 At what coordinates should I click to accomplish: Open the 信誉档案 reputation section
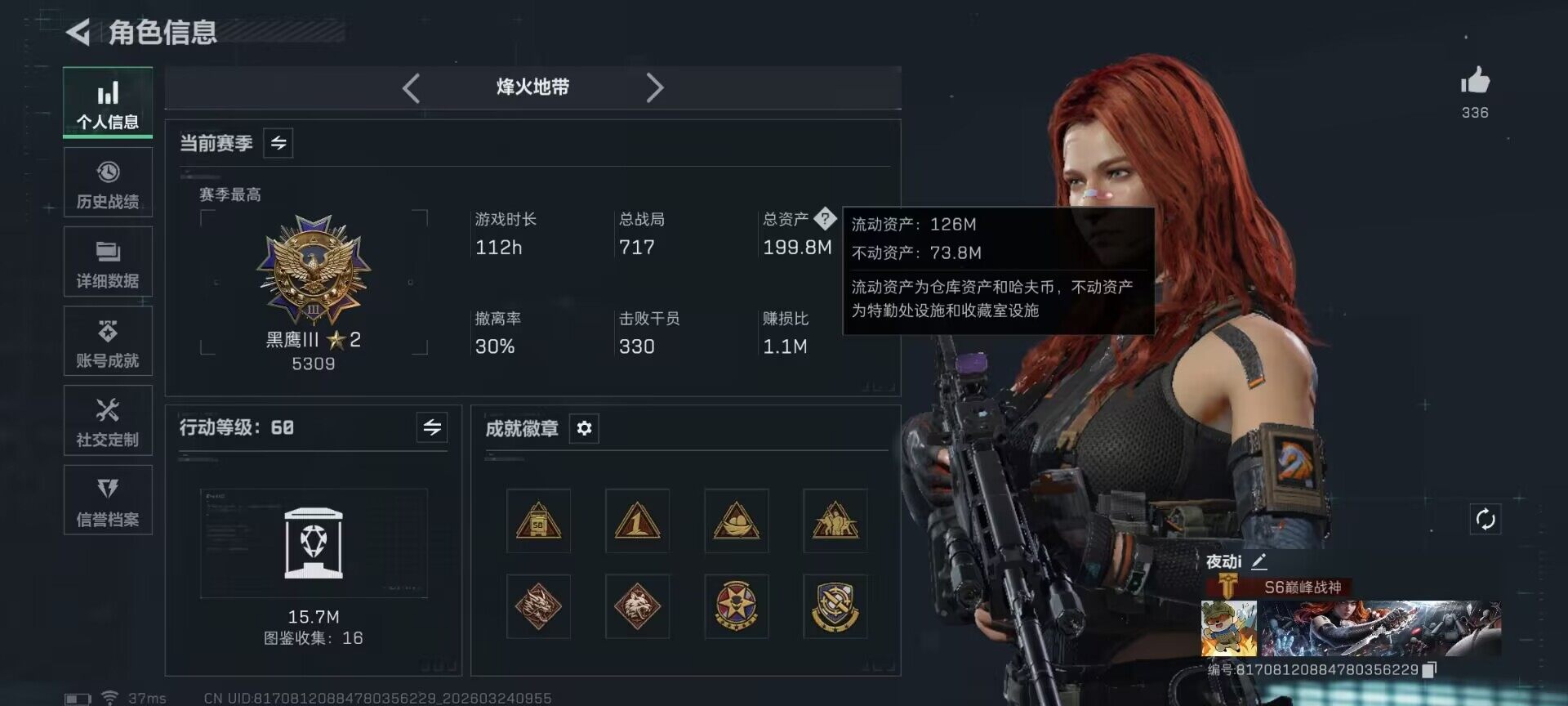108,500
